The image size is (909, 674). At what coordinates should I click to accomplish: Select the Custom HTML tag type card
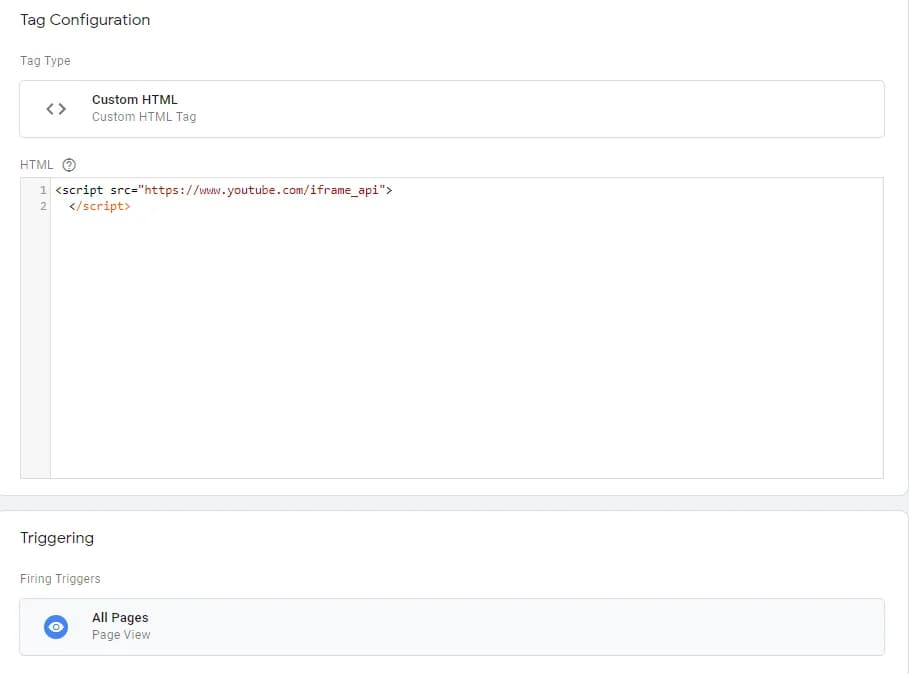click(x=450, y=108)
